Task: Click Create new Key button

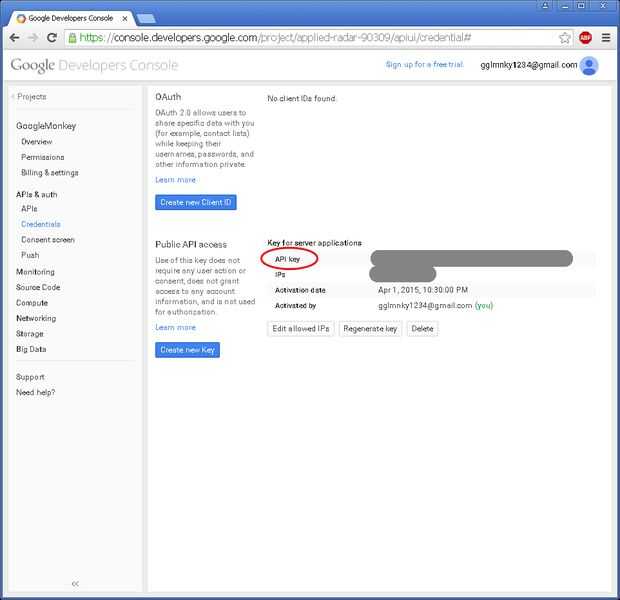Action: [x=187, y=350]
